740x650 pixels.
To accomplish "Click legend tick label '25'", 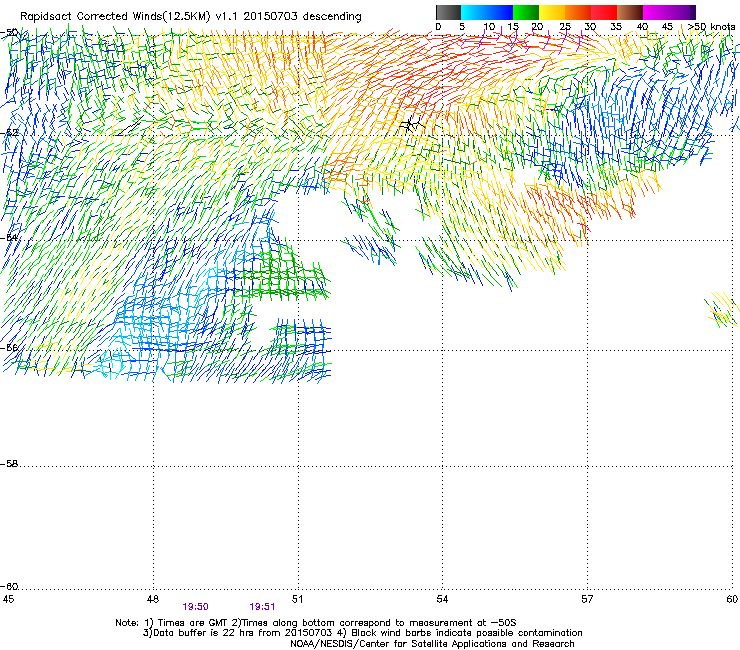I will 565,27.
